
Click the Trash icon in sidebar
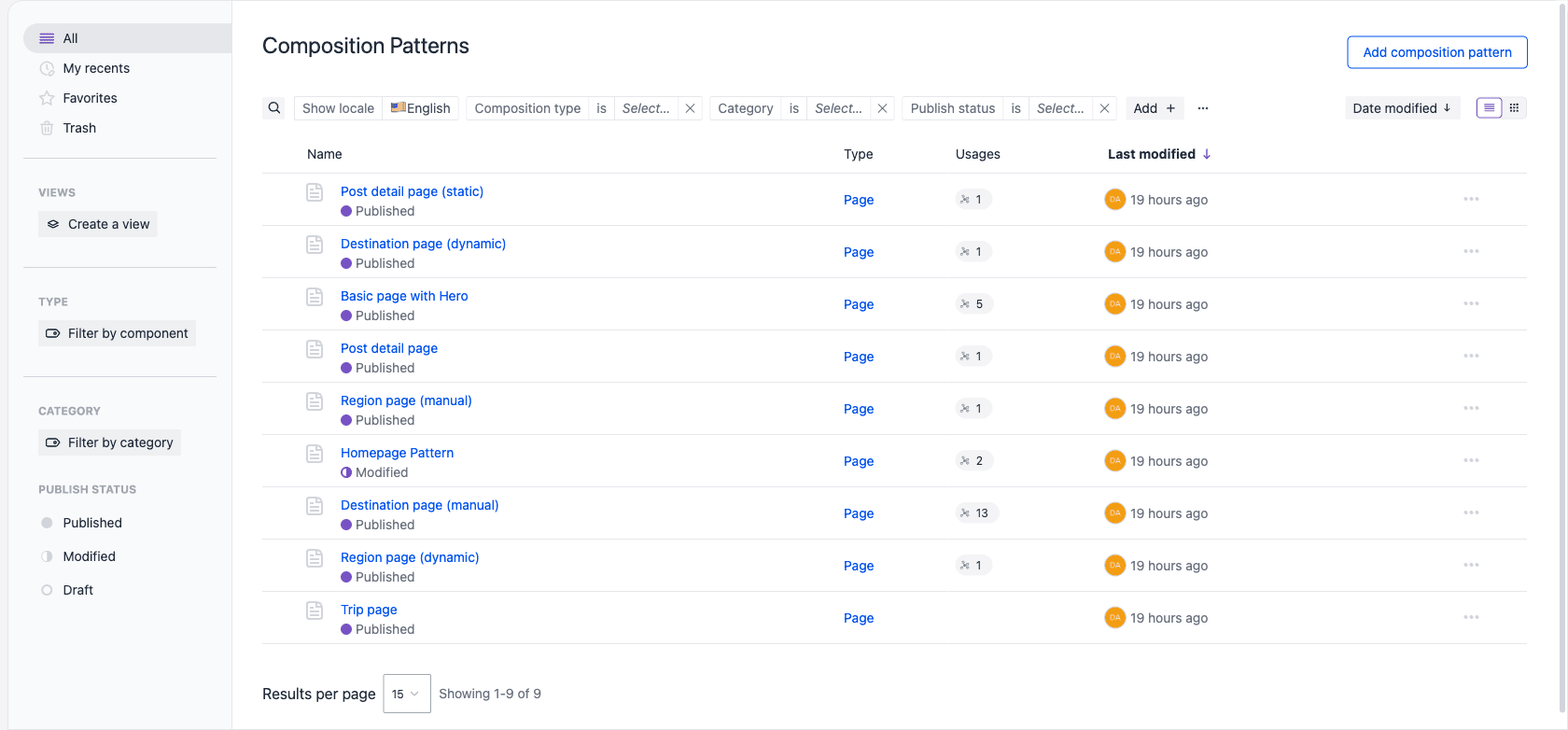coord(47,128)
